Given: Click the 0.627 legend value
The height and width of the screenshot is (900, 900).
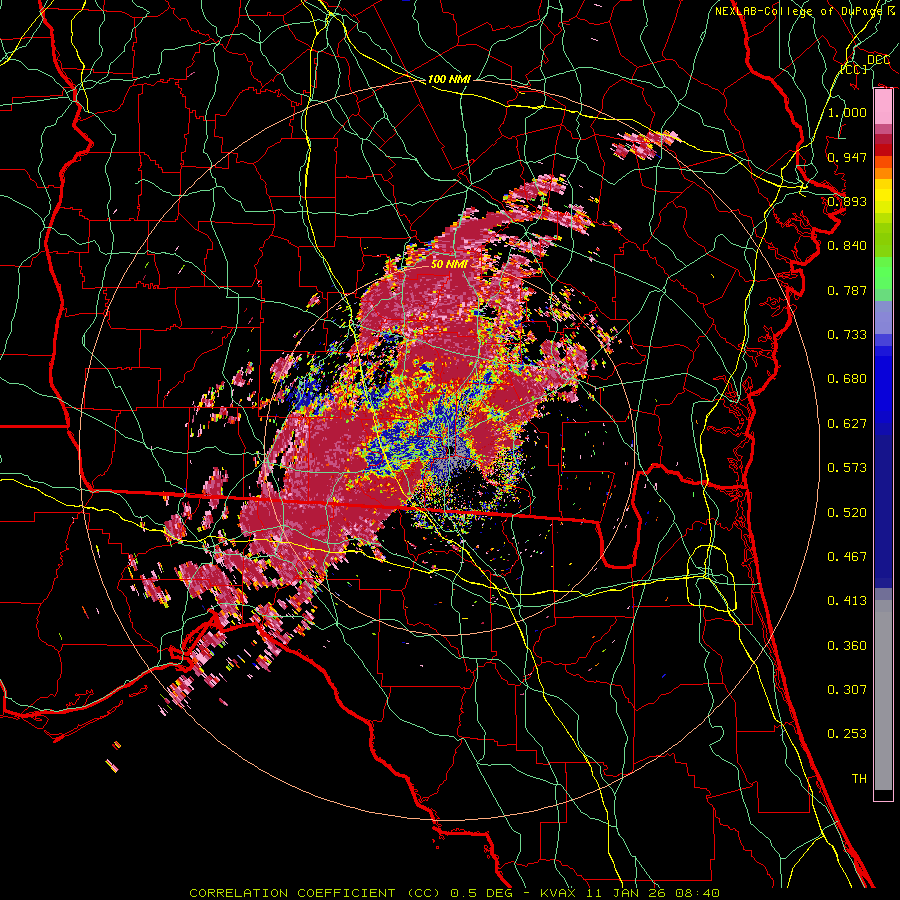Looking at the screenshot, I should pos(847,424).
